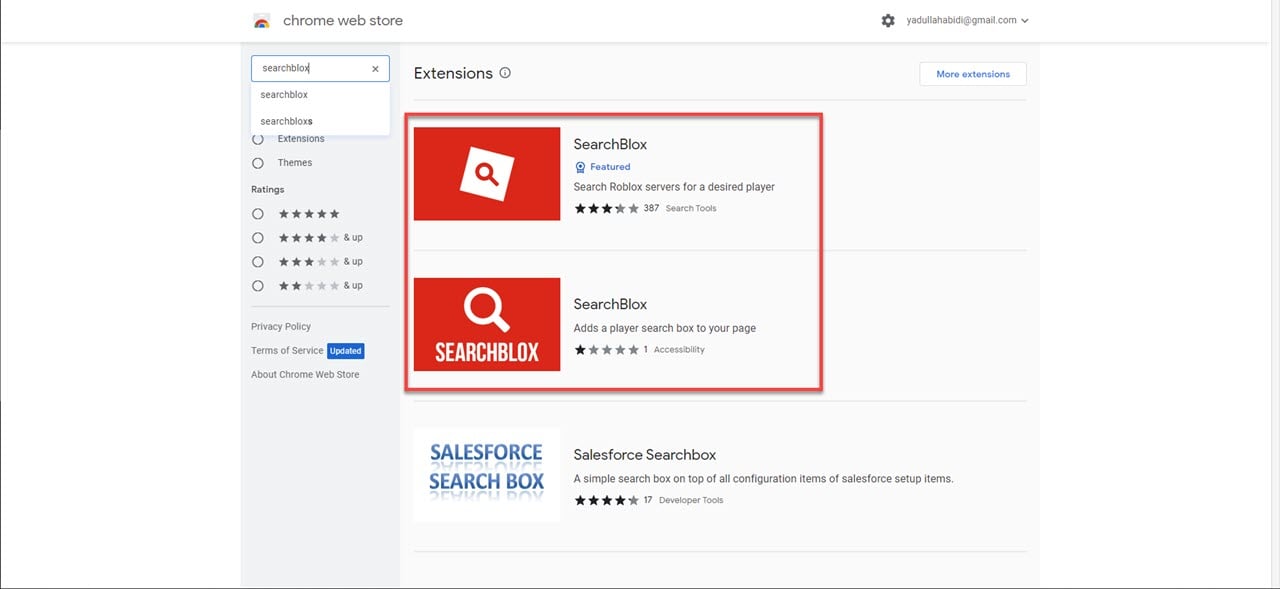Open the red SEARCHBLOX logo thumbnail
The image size is (1280, 589).
(487, 324)
